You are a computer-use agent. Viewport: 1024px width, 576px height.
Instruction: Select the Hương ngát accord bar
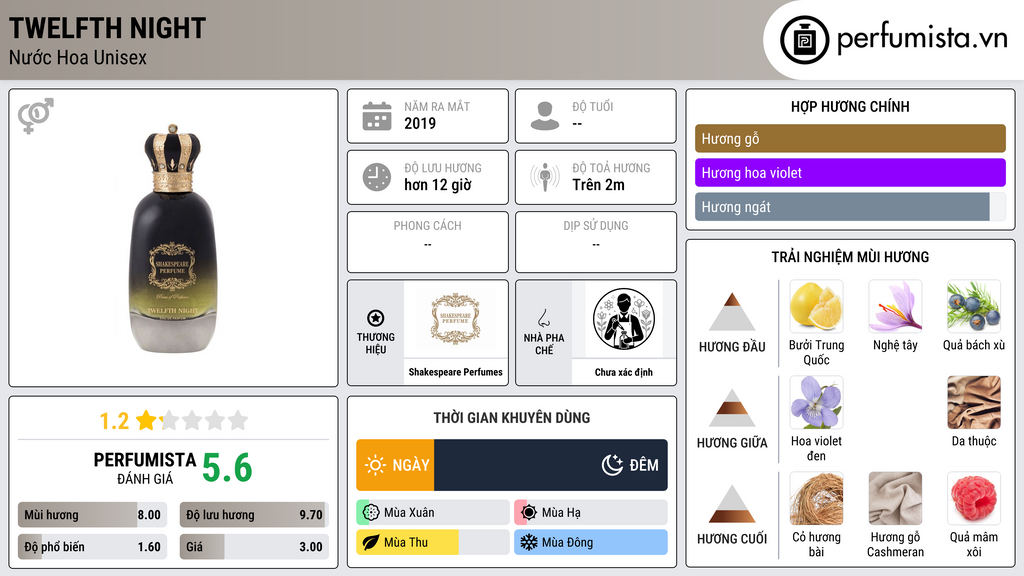[850, 206]
